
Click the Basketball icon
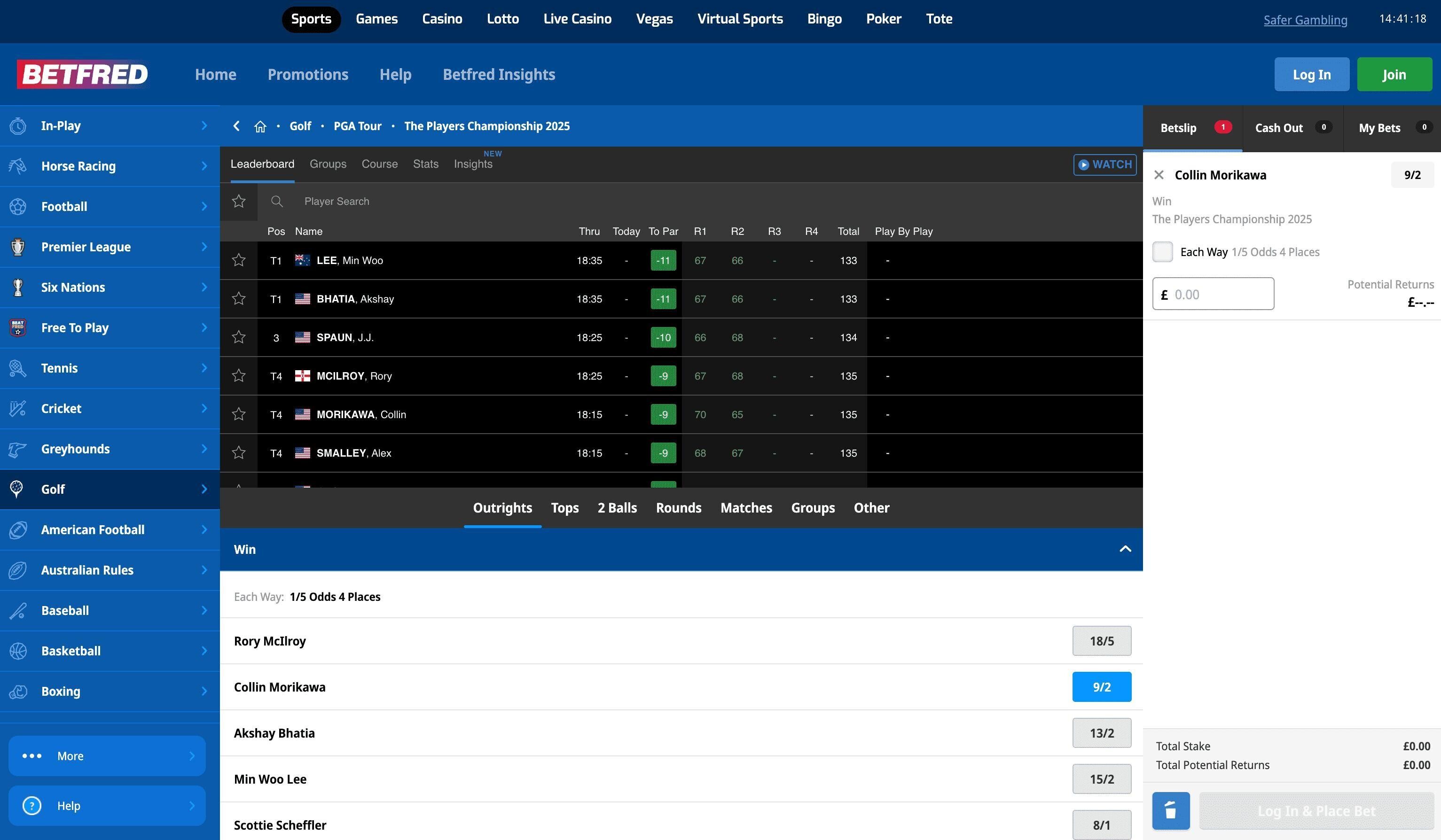pos(18,651)
